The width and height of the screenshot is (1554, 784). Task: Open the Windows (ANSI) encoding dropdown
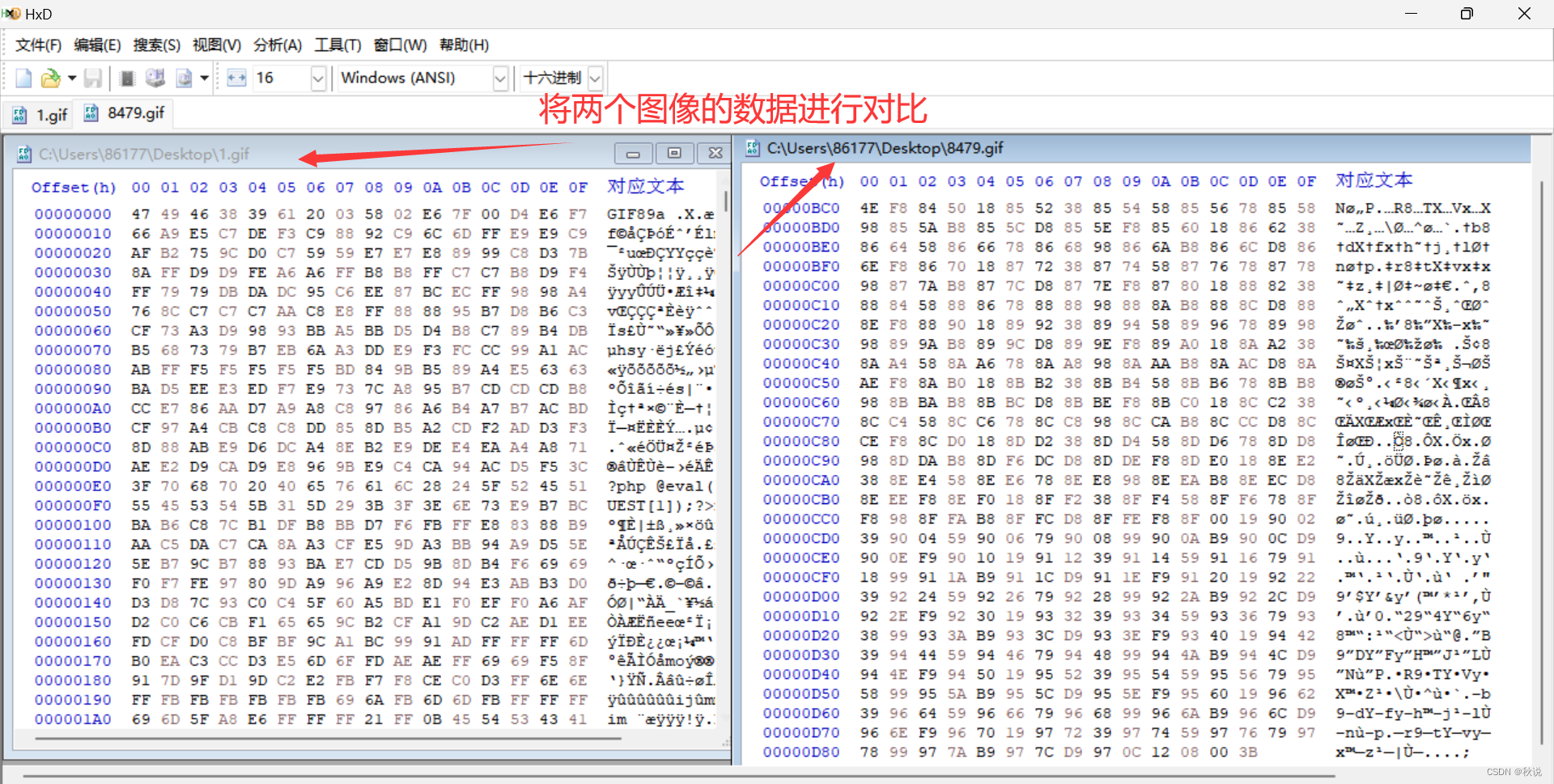coord(500,78)
